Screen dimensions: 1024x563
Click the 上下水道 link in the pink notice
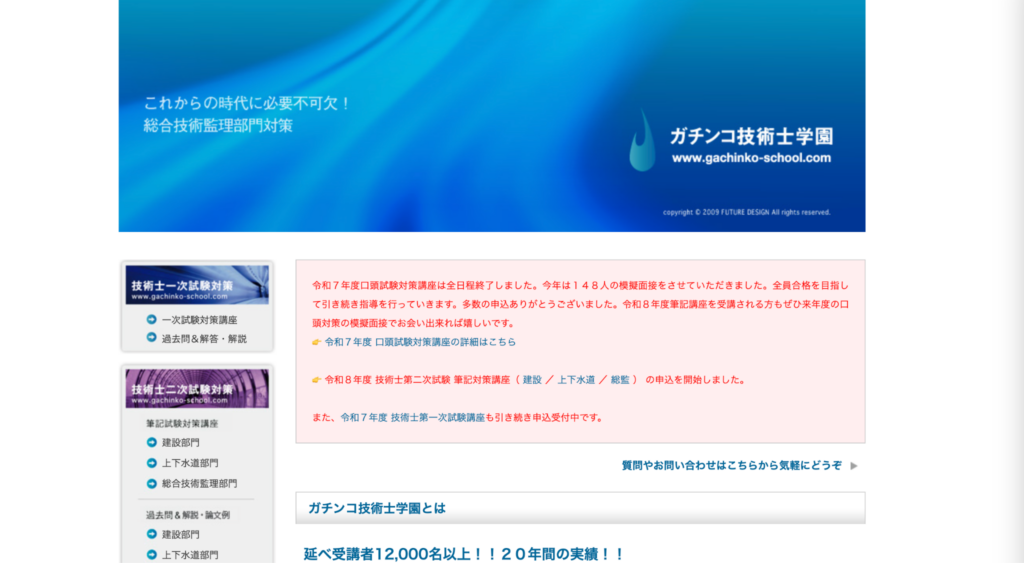pos(577,380)
